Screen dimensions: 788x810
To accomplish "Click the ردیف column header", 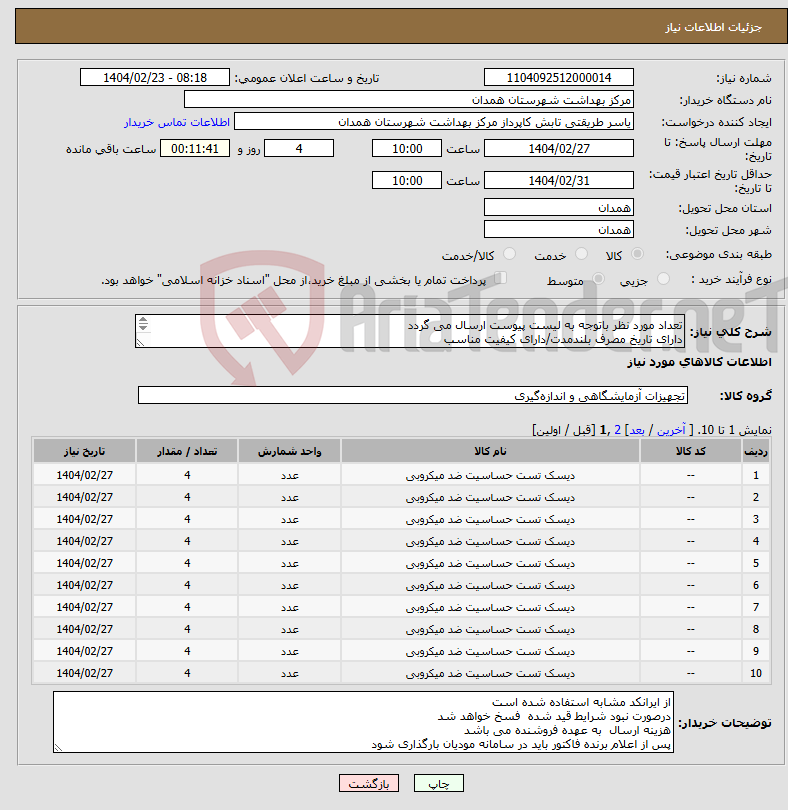I will [x=755, y=451].
